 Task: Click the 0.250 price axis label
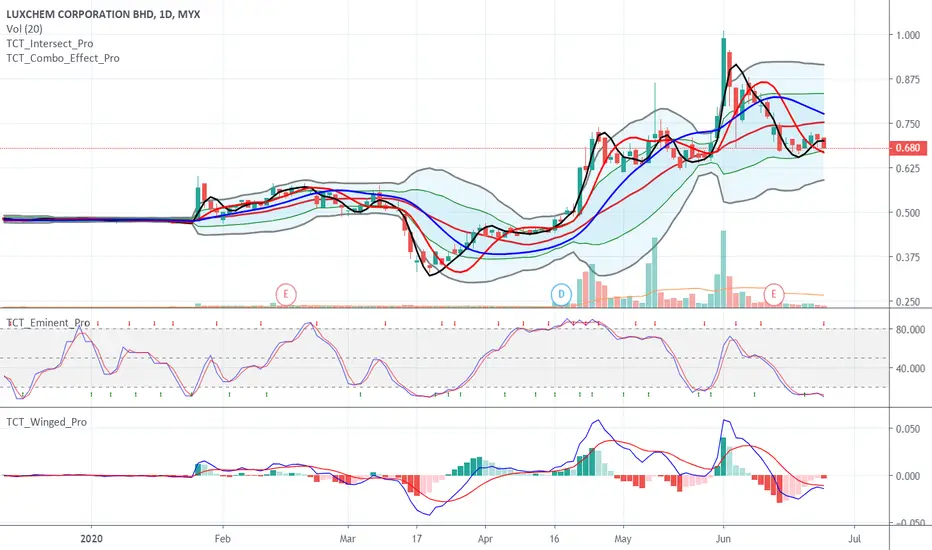908,301
